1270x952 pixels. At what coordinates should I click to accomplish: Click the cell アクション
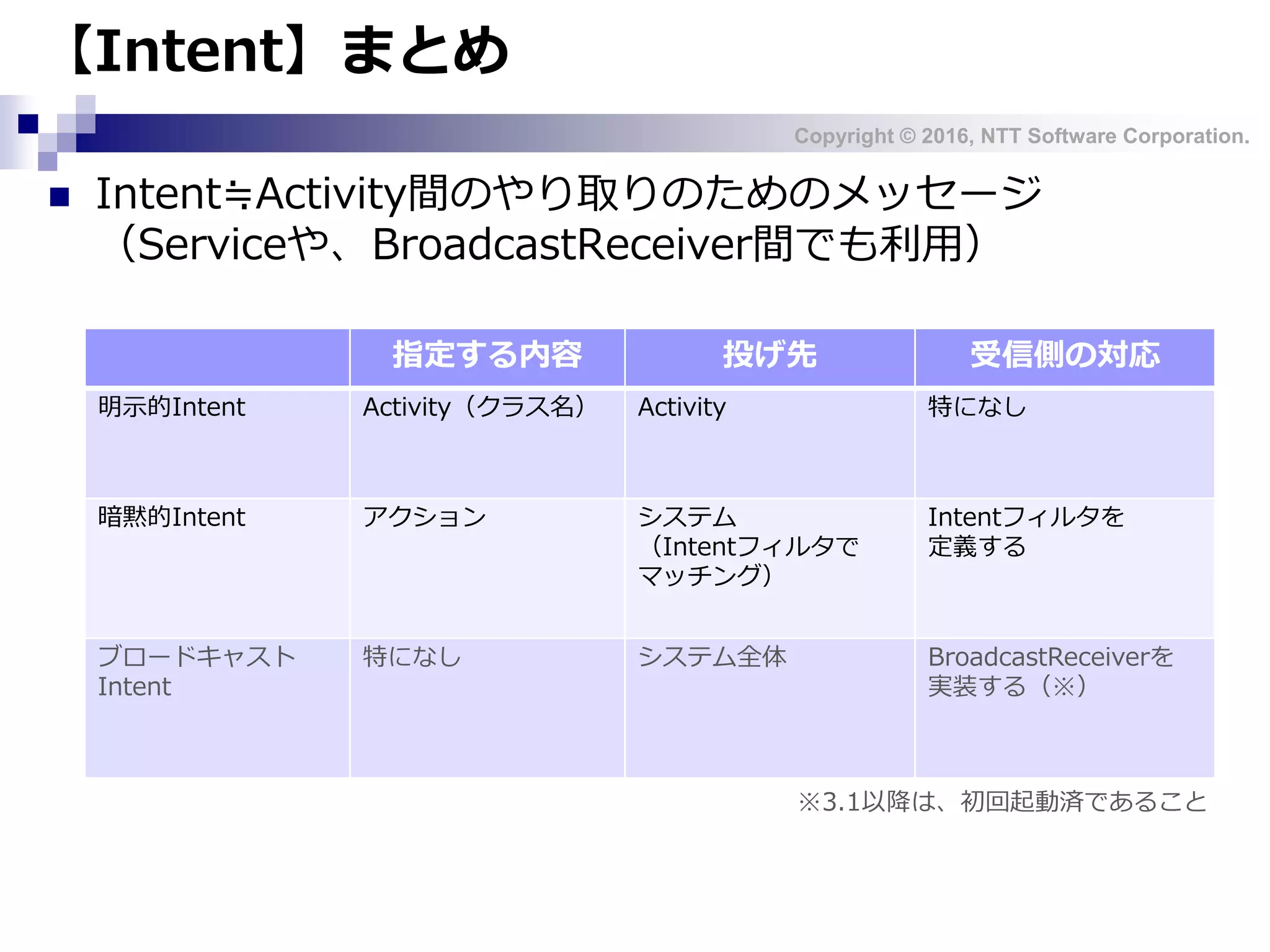pyautogui.click(x=425, y=517)
